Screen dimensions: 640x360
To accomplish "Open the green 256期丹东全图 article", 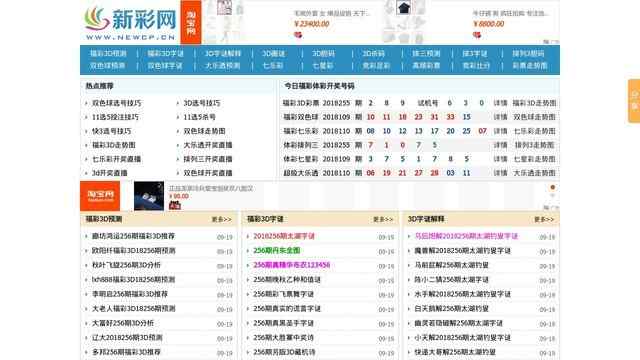I will tap(277, 251).
